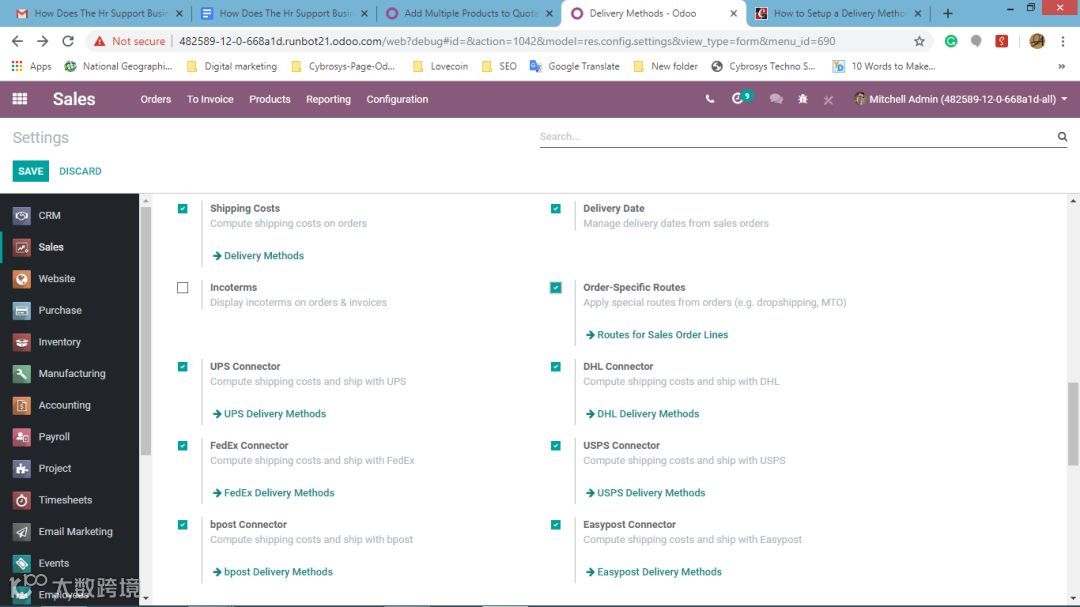The width and height of the screenshot is (1080, 607).
Task: Toggle the Easypost Connector checkbox
Action: 556,525
